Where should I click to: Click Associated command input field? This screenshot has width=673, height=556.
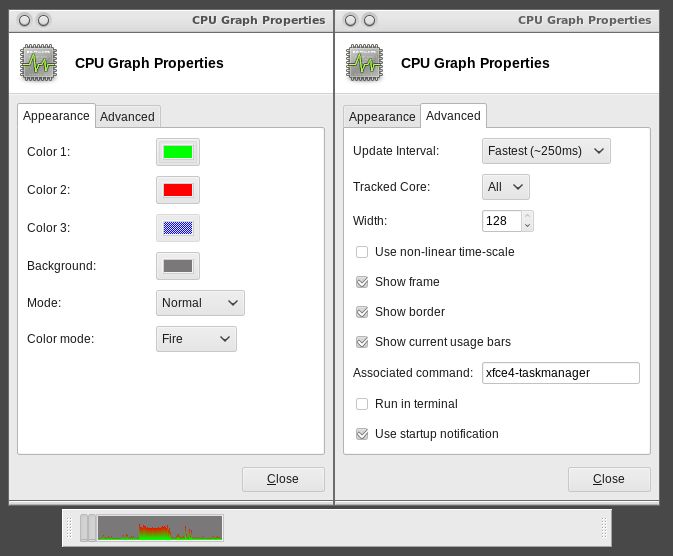pyautogui.click(x=561, y=373)
